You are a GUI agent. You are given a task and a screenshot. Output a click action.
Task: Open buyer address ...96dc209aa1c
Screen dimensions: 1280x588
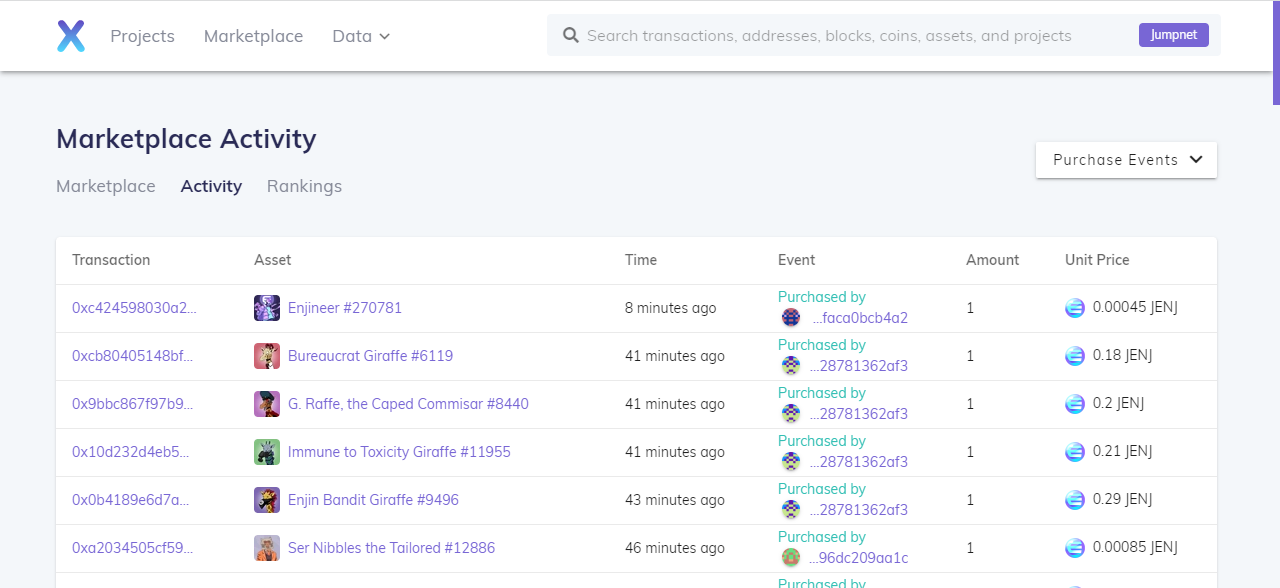click(859, 558)
